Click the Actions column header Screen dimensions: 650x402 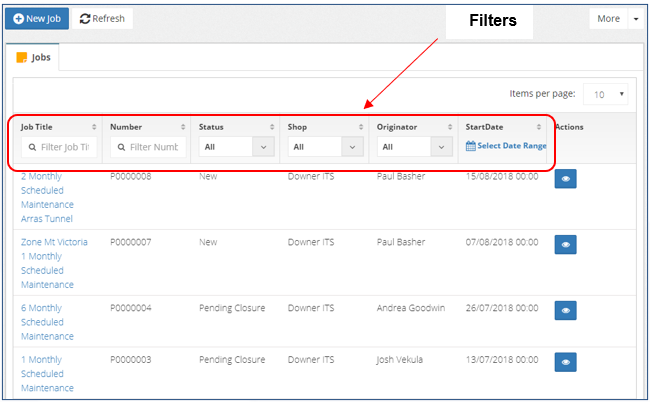tap(569, 127)
